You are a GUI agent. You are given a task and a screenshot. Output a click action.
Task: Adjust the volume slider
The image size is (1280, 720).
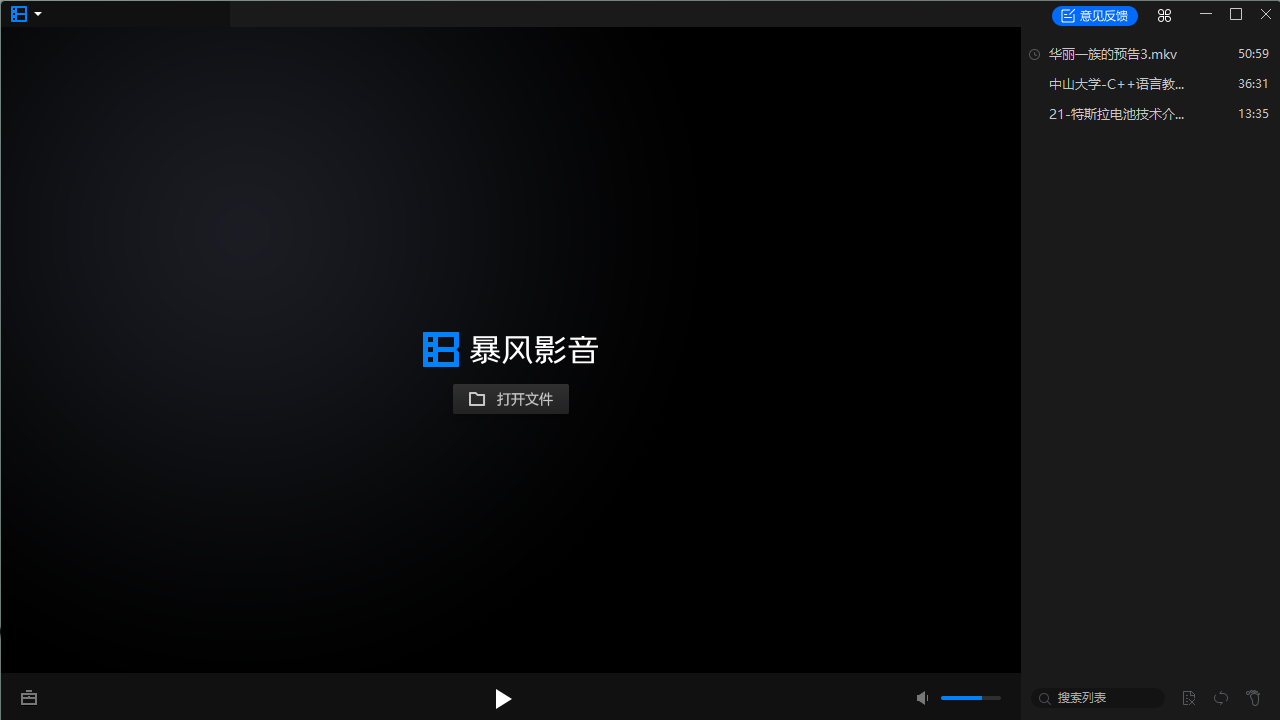tap(970, 697)
